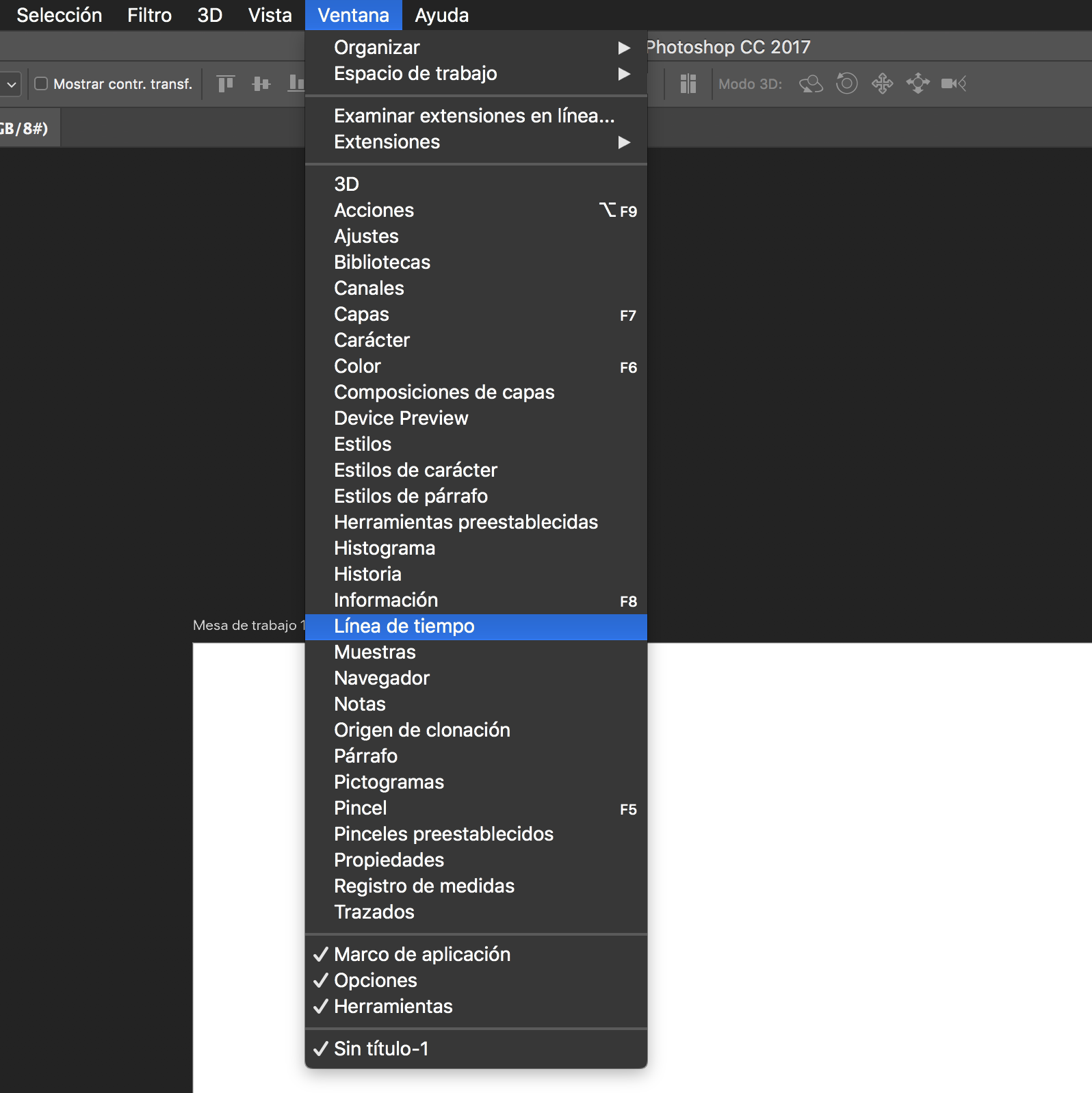This screenshot has width=1092, height=1093.
Task: Click the align top edges icon
Action: [225, 83]
